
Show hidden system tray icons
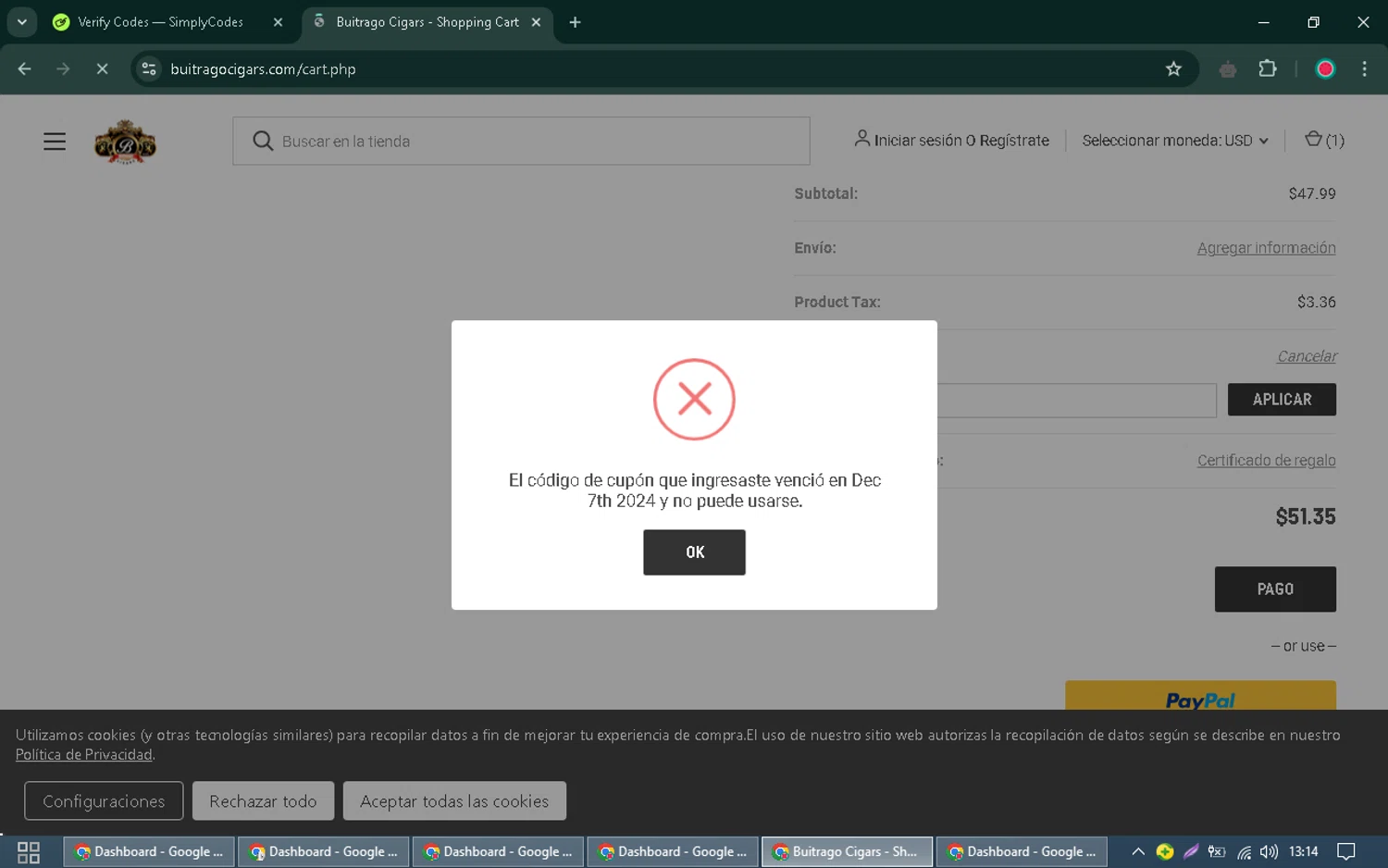pos(1138,851)
